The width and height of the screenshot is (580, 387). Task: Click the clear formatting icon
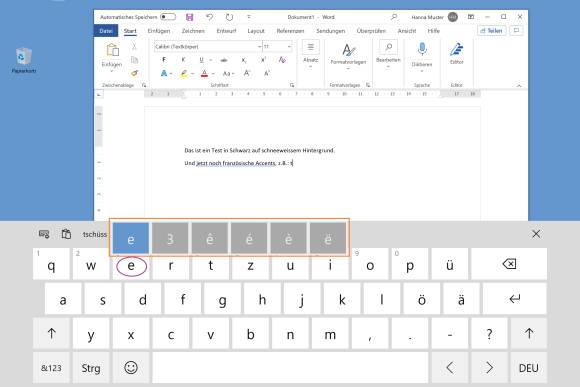pyautogui.click(x=282, y=60)
